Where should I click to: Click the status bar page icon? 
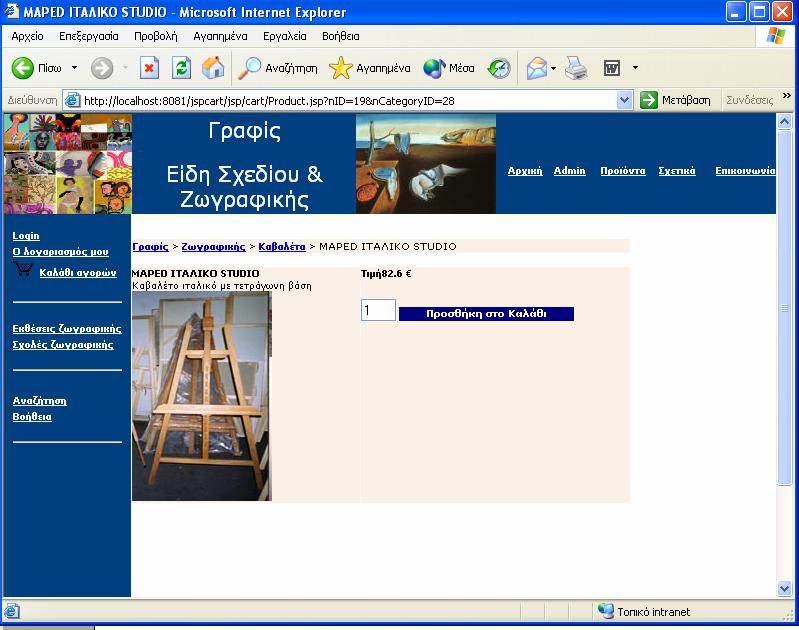coord(12,611)
